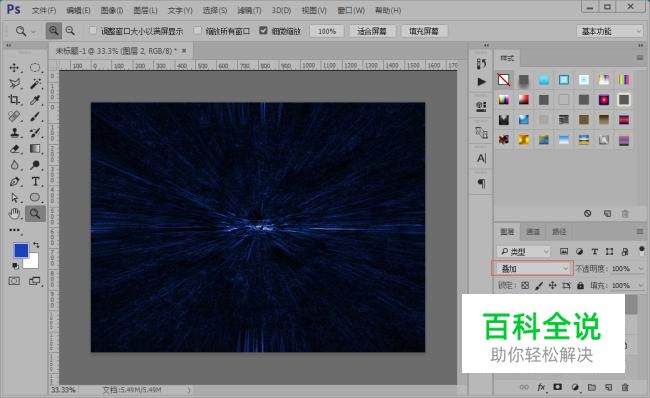Screen dimensions: 650x398
Task: Uncheck the scrubby zoom checkbox
Action: click(263, 30)
